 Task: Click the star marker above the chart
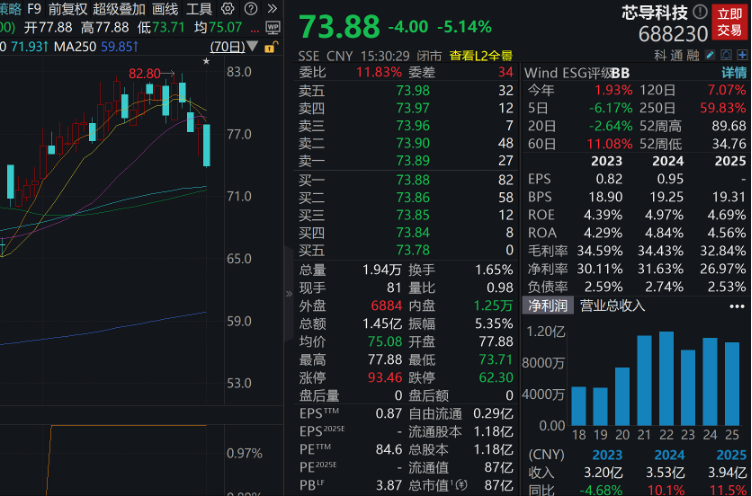pos(206,61)
